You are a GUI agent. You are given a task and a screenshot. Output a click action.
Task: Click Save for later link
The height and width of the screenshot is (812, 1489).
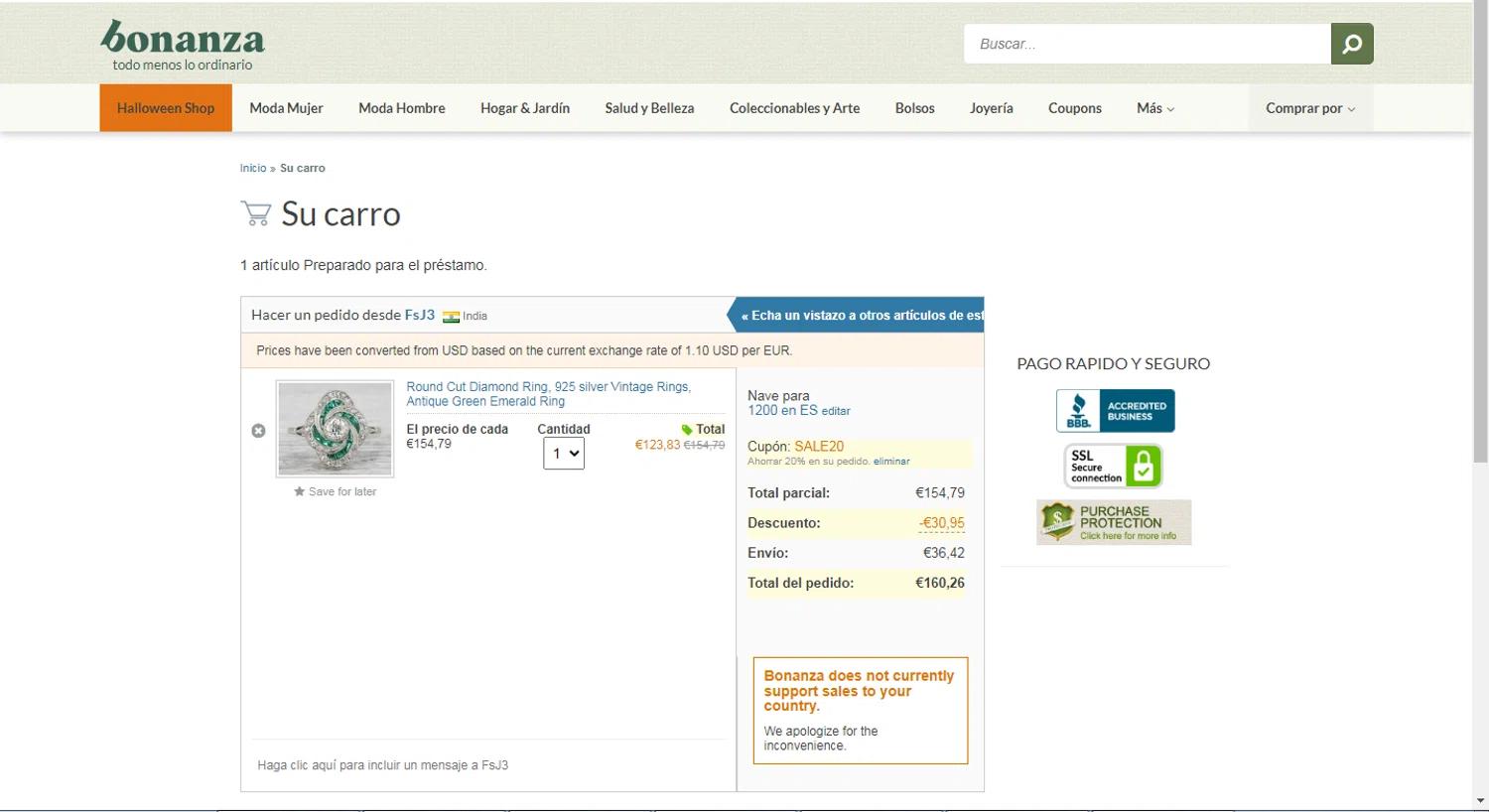(x=342, y=491)
